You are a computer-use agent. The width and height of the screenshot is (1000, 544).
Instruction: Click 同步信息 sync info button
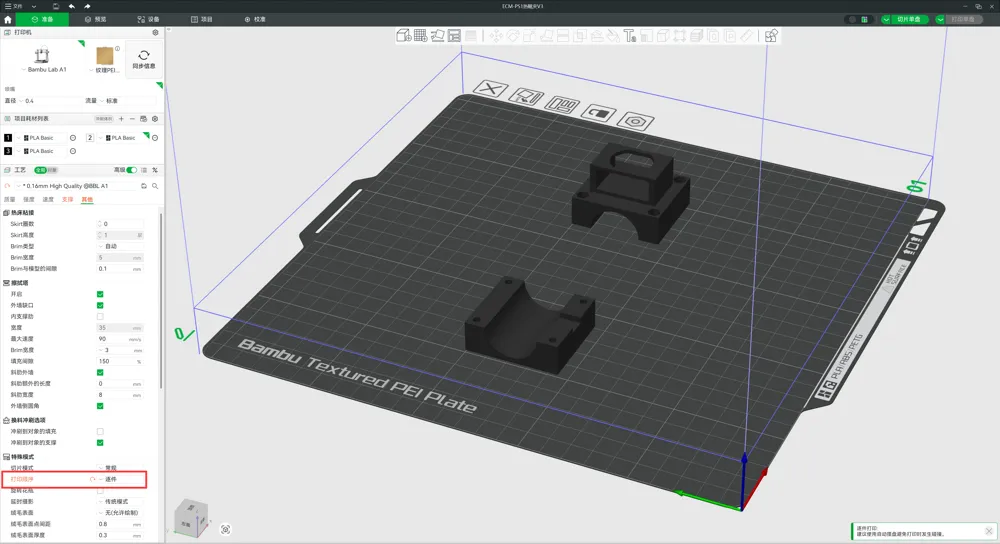(143, 59)
